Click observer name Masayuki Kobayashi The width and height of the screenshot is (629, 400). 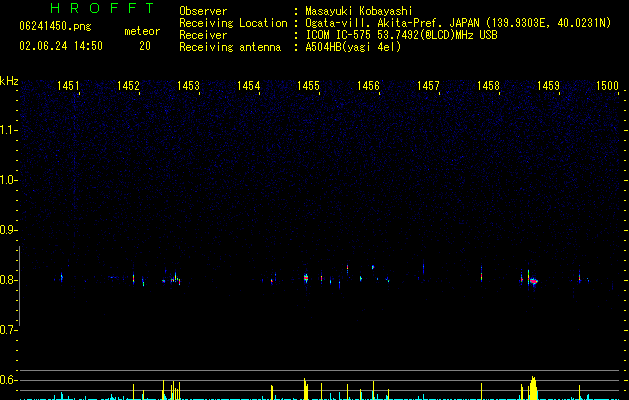coord(359,11)
